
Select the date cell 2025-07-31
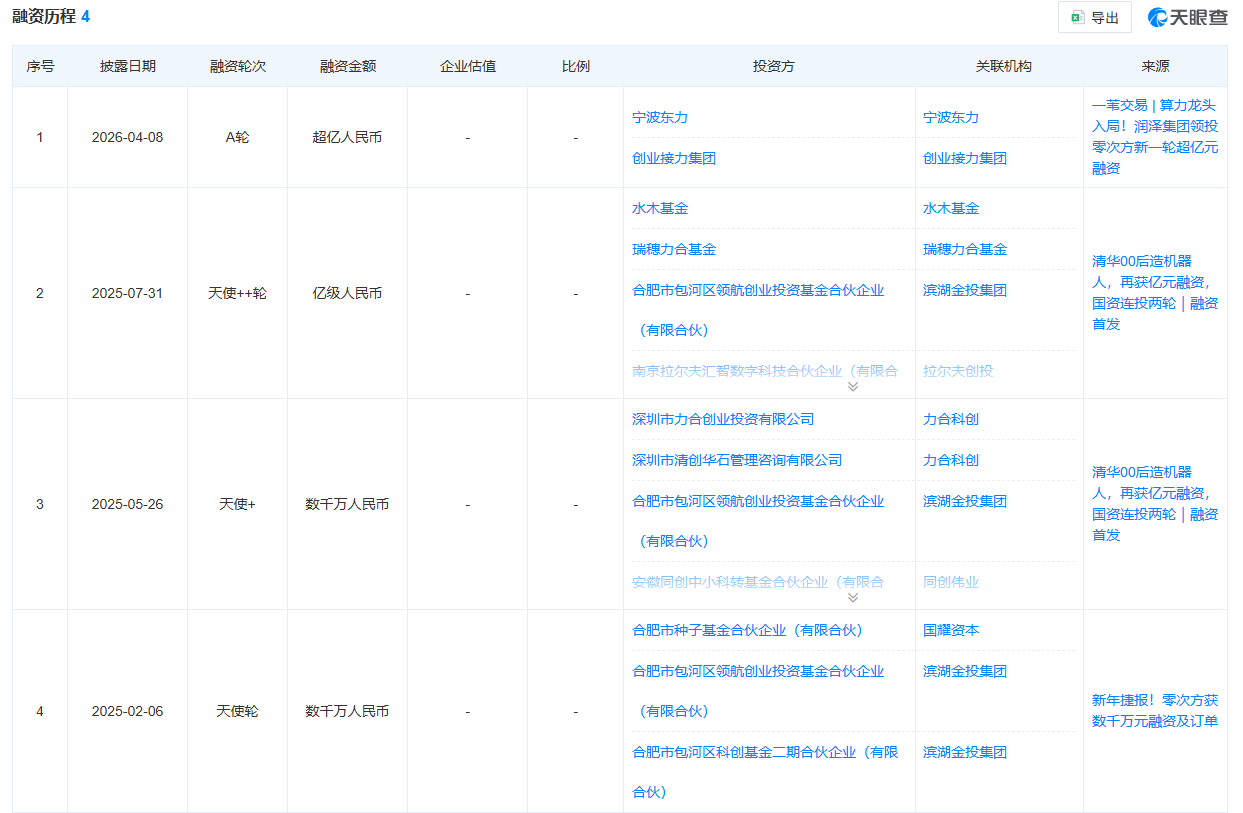pyautogui.click(x=127, y=293)
